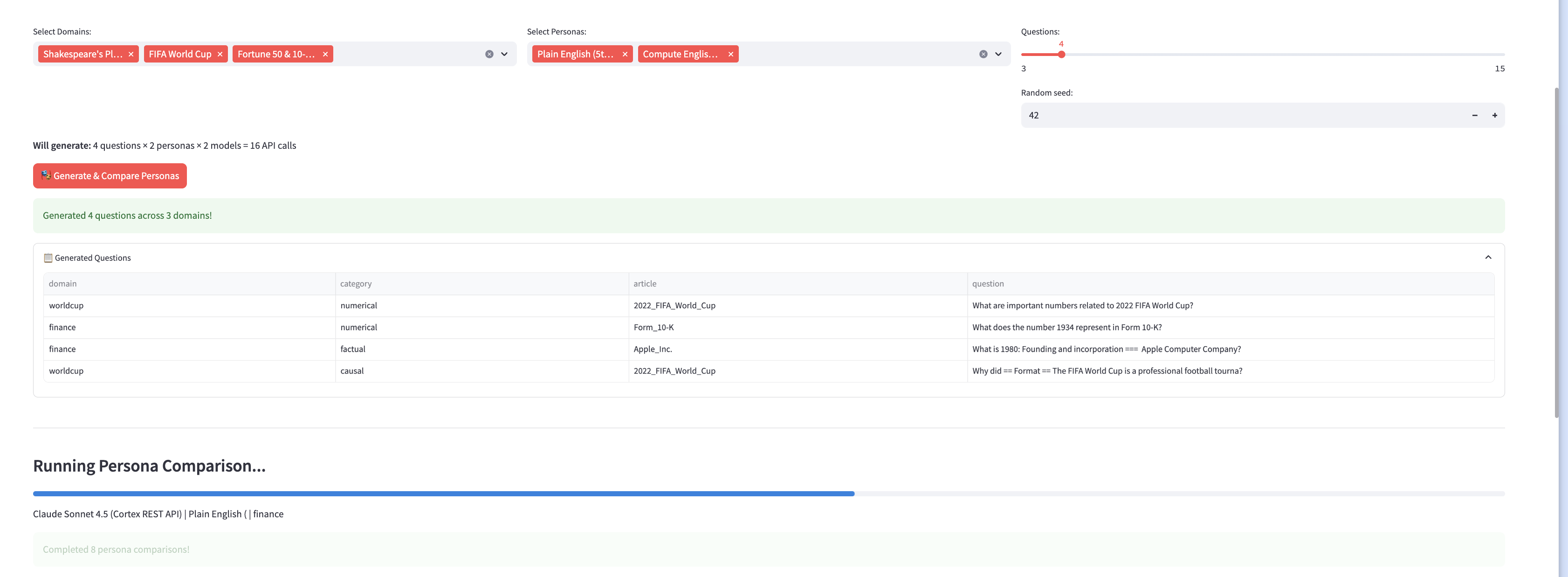Screen dimensions: 1568x577
Task: Open the Select Domains dropdown
Action: point(504,54)
